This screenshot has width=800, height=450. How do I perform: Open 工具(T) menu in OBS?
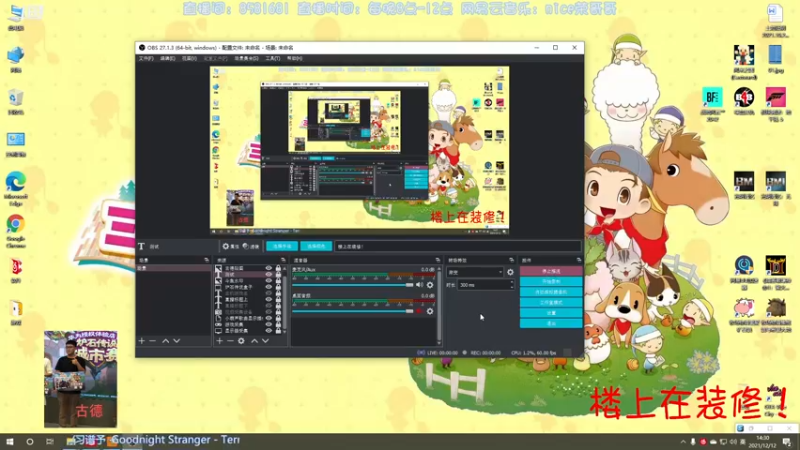(272, 59)
